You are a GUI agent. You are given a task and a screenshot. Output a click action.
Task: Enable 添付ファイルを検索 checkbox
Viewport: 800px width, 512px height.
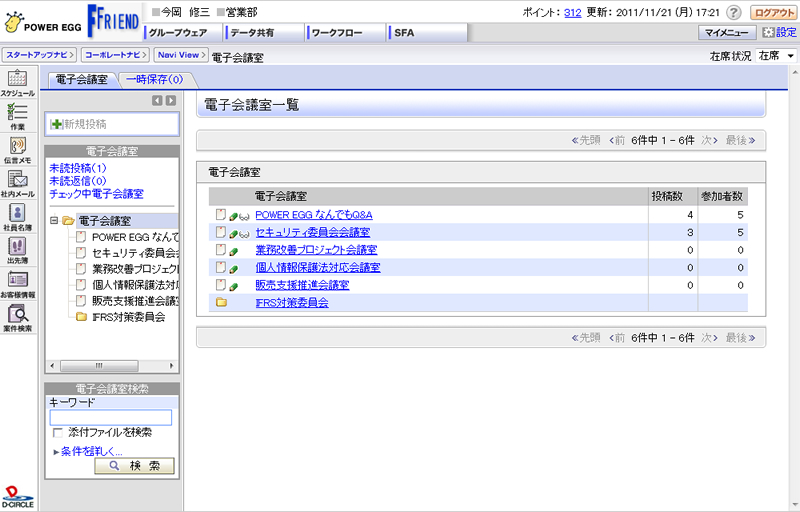point(58,433)
